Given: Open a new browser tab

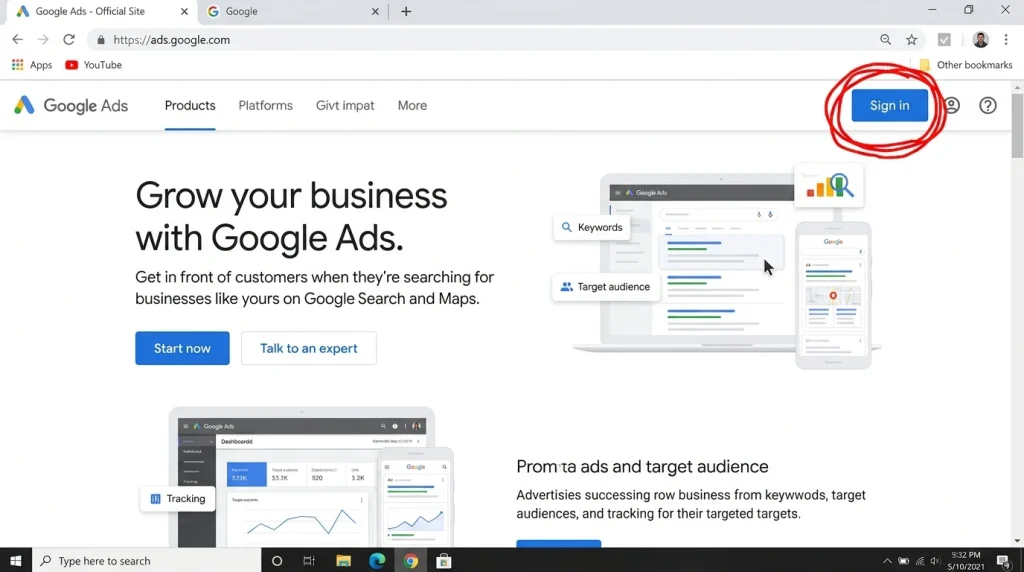Looking at the screenshot, I should (406, 11).
